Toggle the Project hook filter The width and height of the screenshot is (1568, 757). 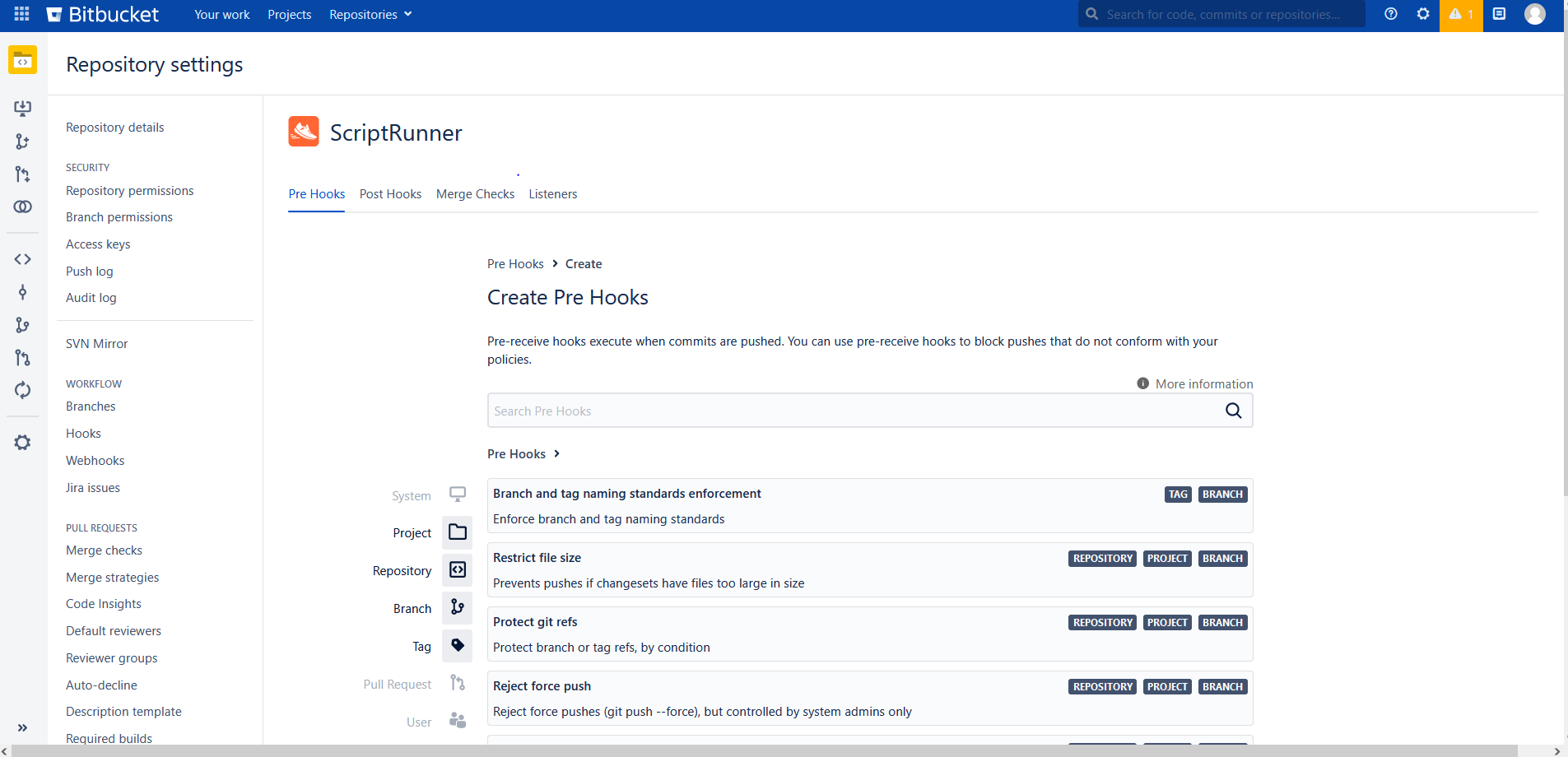click(457, 532)
